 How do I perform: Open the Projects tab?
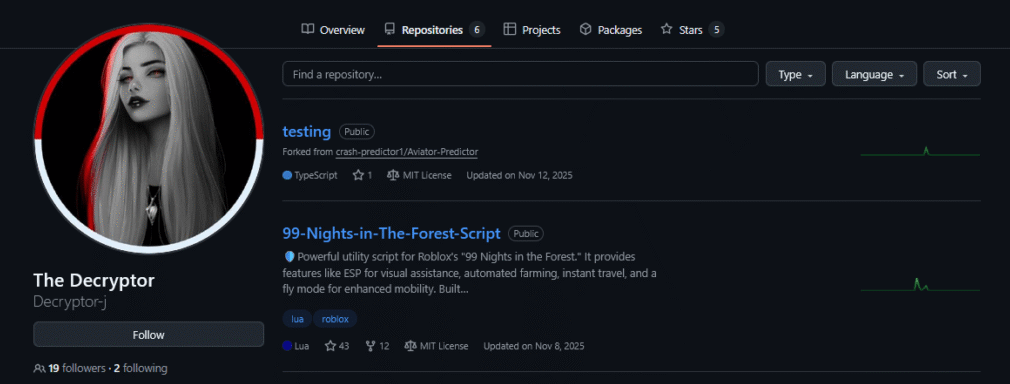pos(532,30)
